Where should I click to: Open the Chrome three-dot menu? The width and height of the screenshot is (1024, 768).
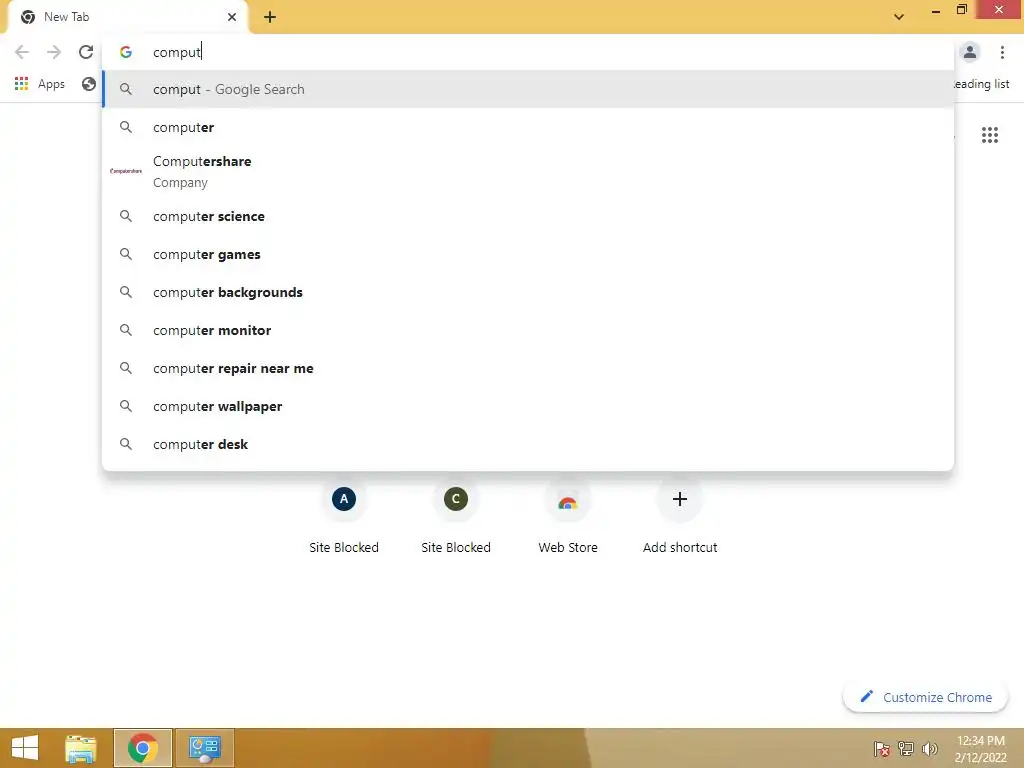[1002, 52]
